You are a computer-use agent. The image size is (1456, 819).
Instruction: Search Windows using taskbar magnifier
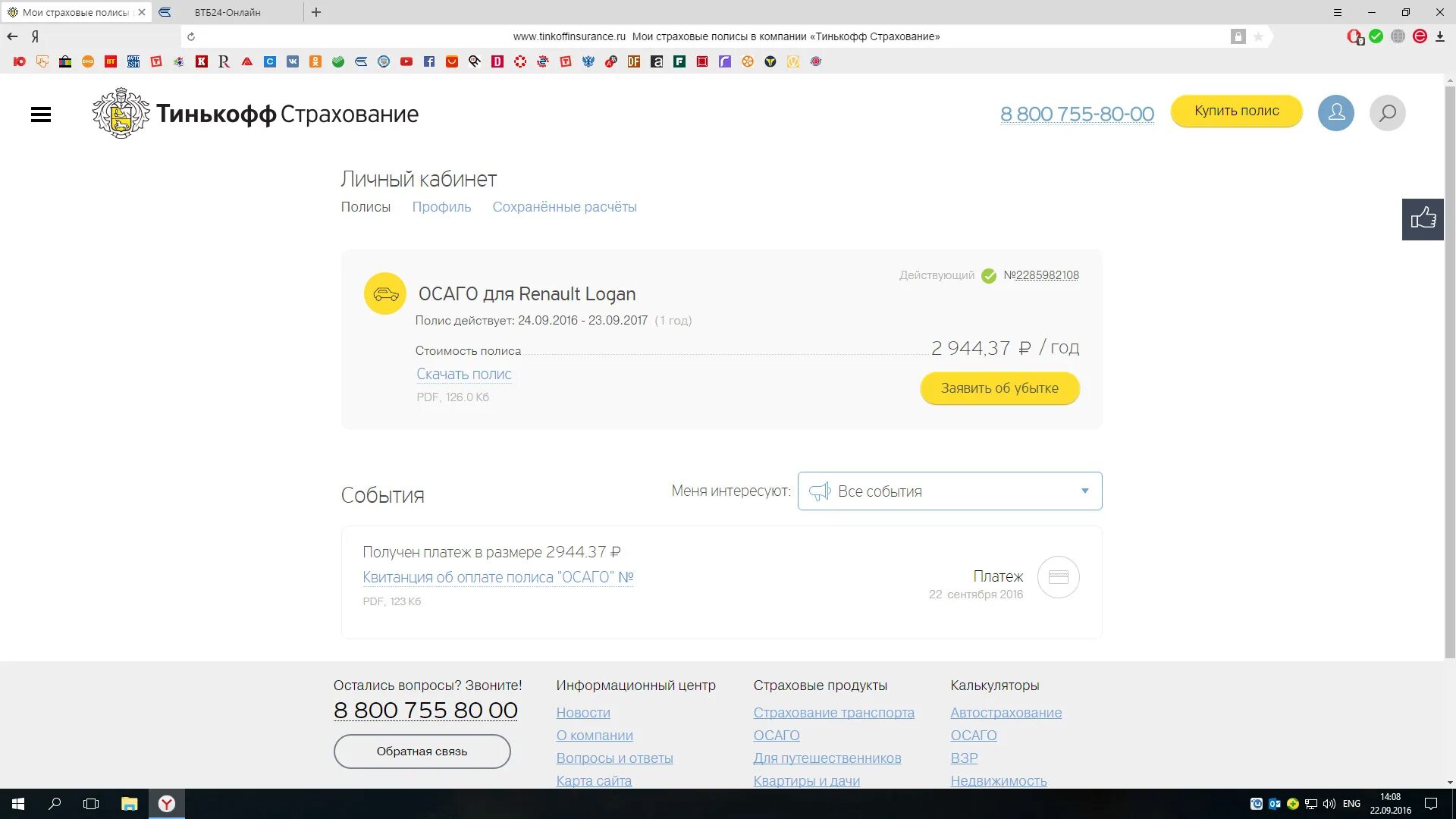(x=55, y=804)
